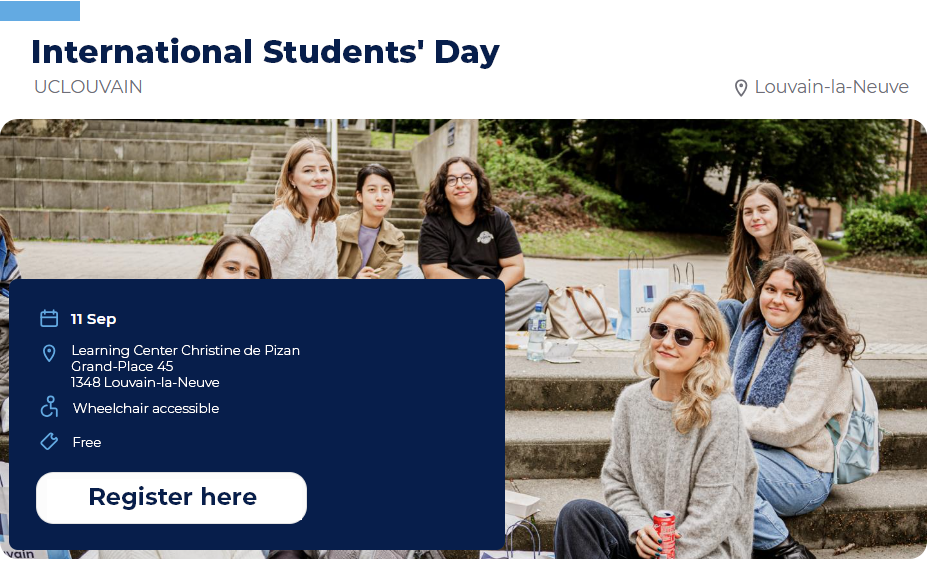Screen dimensions: 931x568
Task: Click the map pin icon beside Learning Center address
Action: tap(49, 353)
